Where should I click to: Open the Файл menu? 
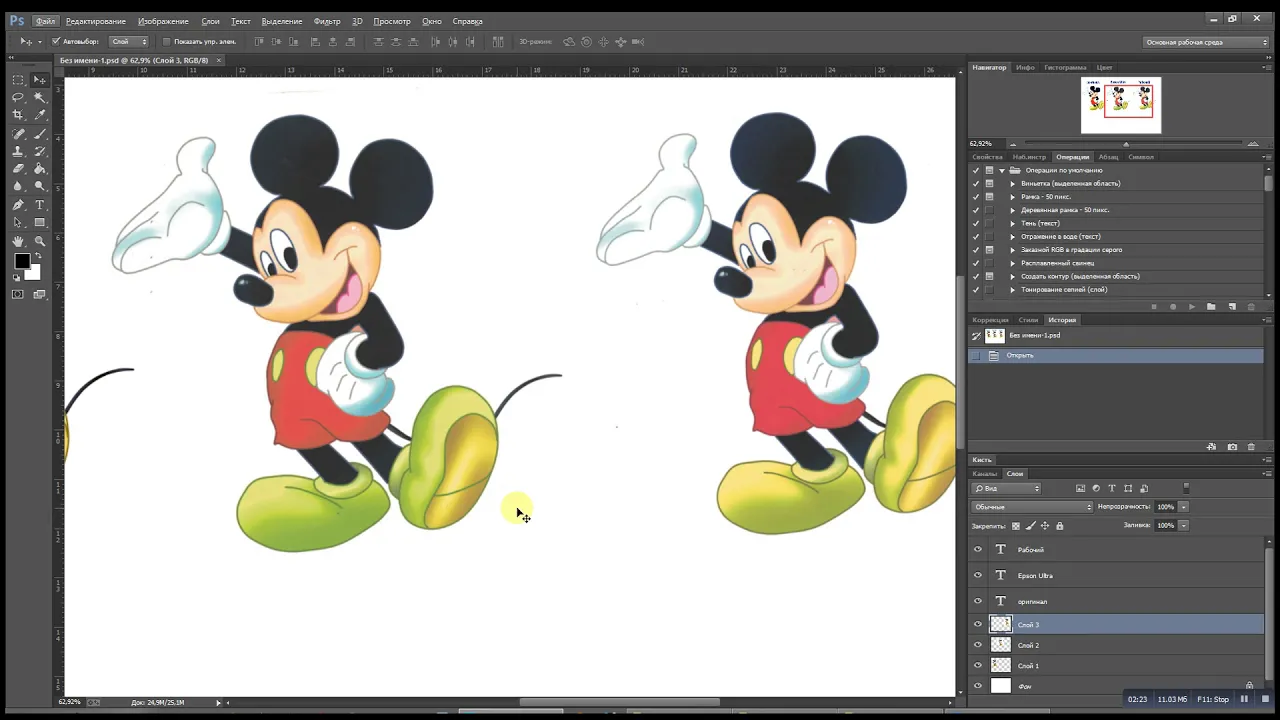45,21
